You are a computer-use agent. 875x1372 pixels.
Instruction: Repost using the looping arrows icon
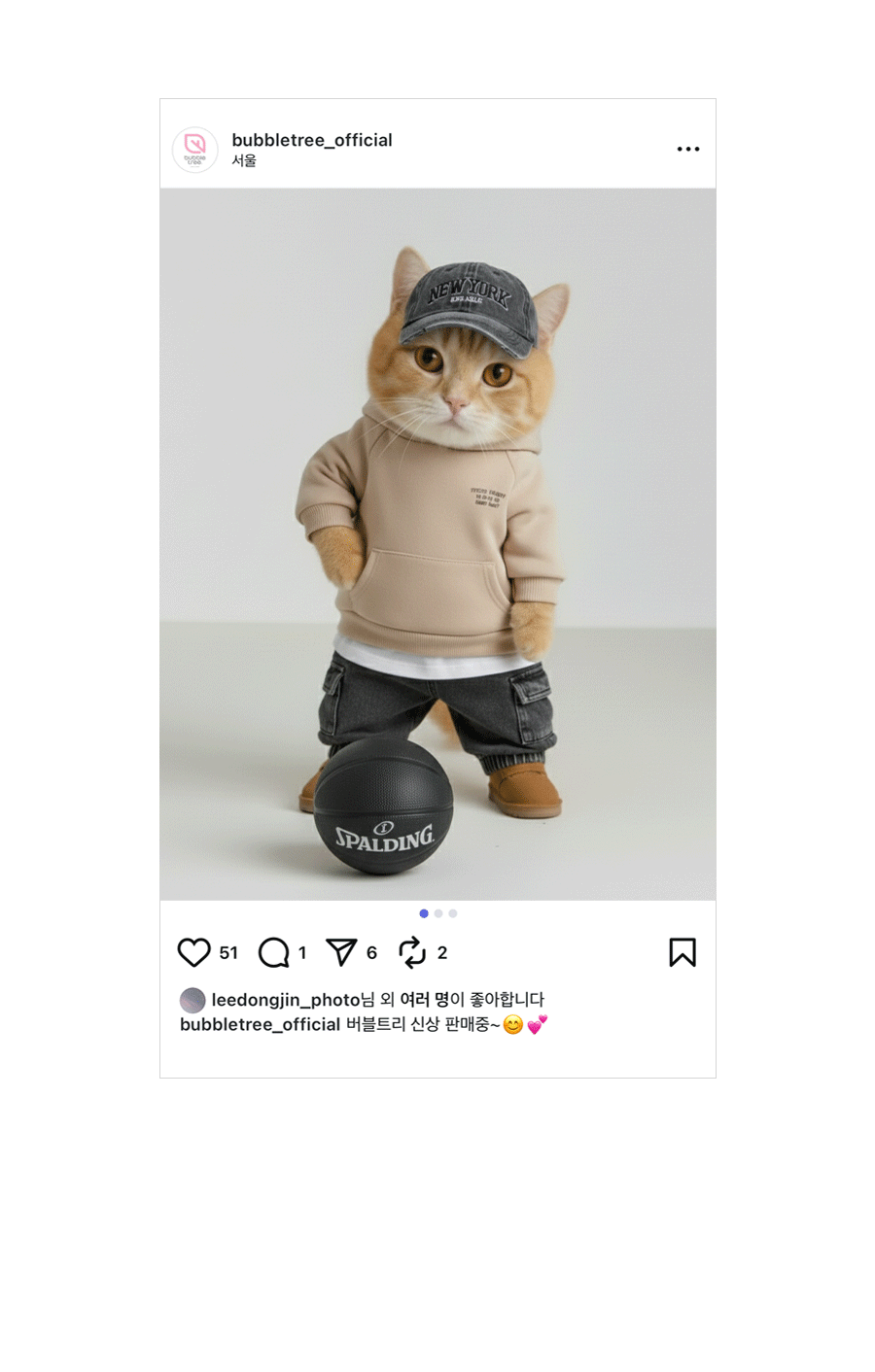point(412,952)
